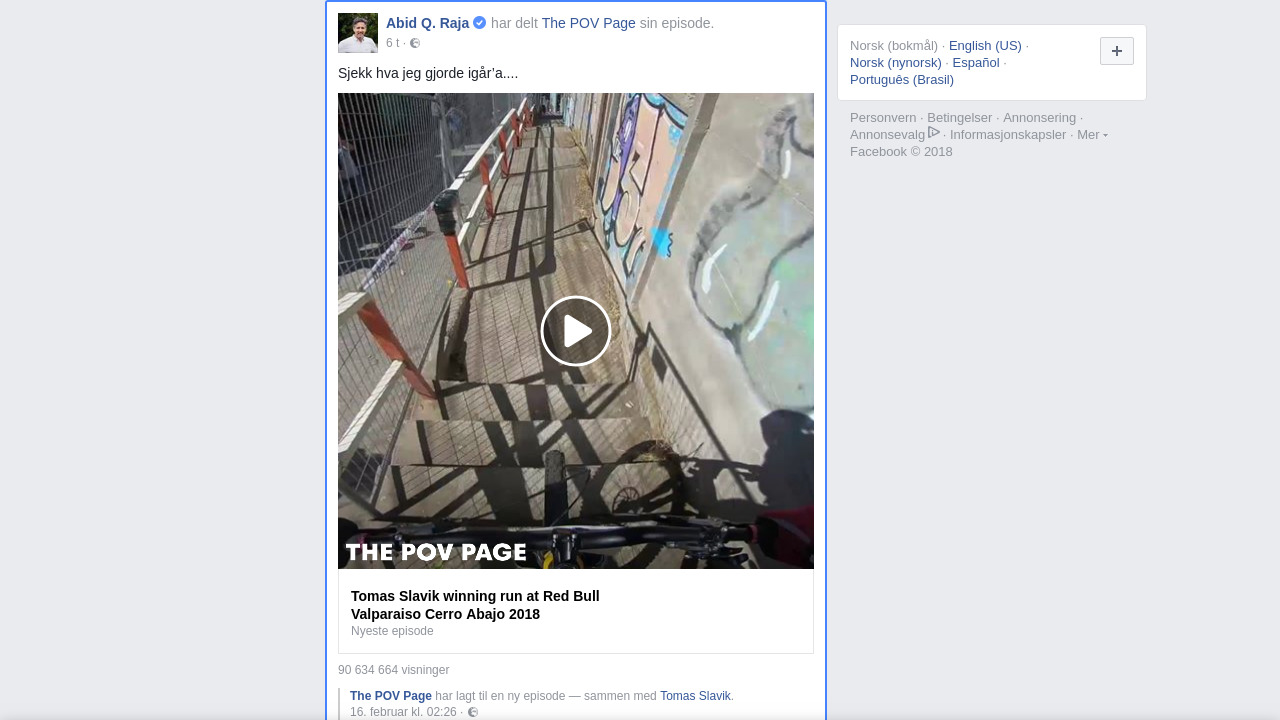Click the THE POV PAGE watermark on the video
The width and height of the screenshot is (1280, 720).
436,552
